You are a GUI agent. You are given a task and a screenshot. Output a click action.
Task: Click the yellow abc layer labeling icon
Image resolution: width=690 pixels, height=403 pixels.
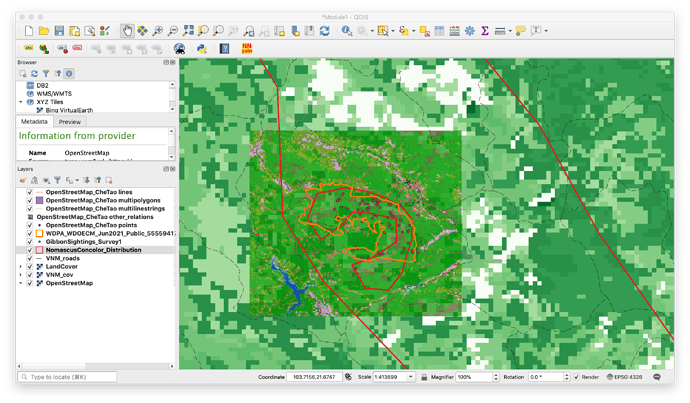[29, 48]
